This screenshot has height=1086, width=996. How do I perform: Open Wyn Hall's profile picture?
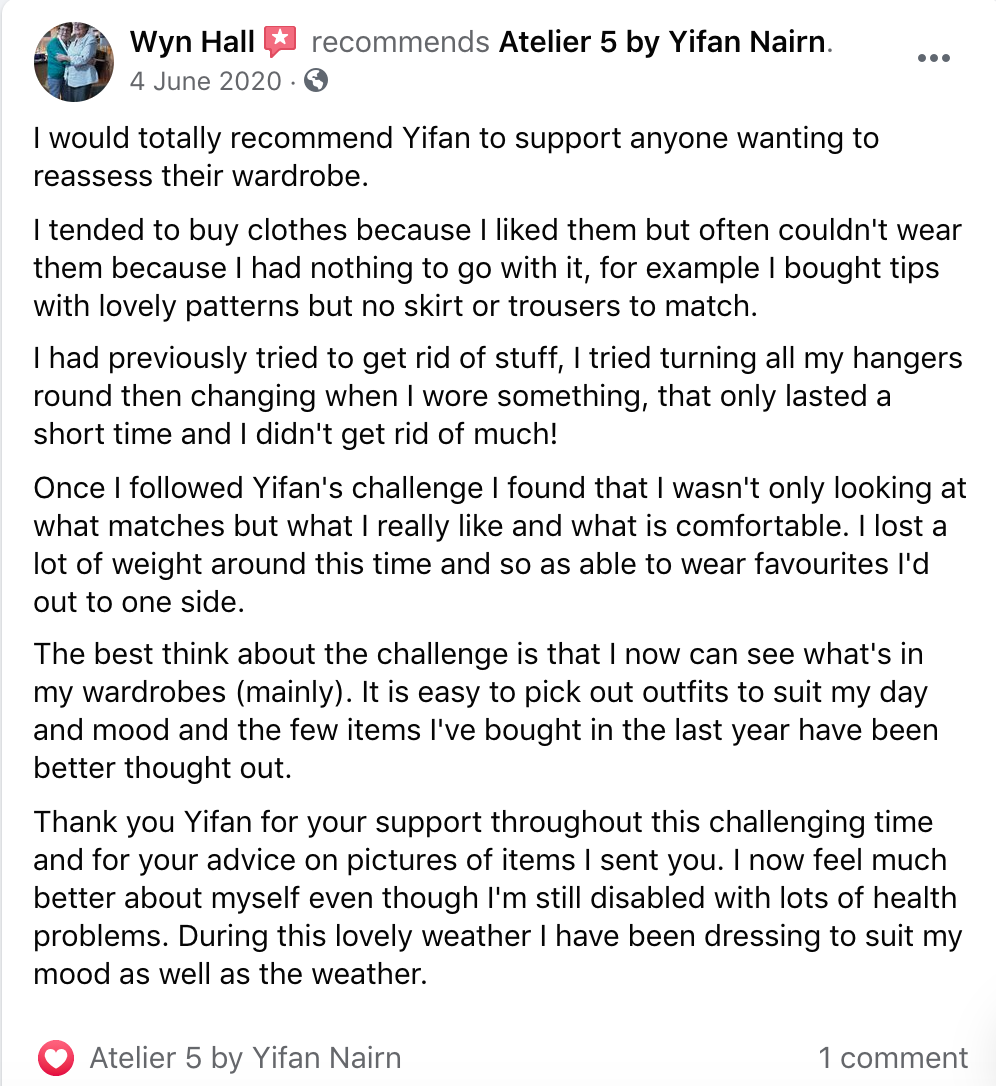73,61
